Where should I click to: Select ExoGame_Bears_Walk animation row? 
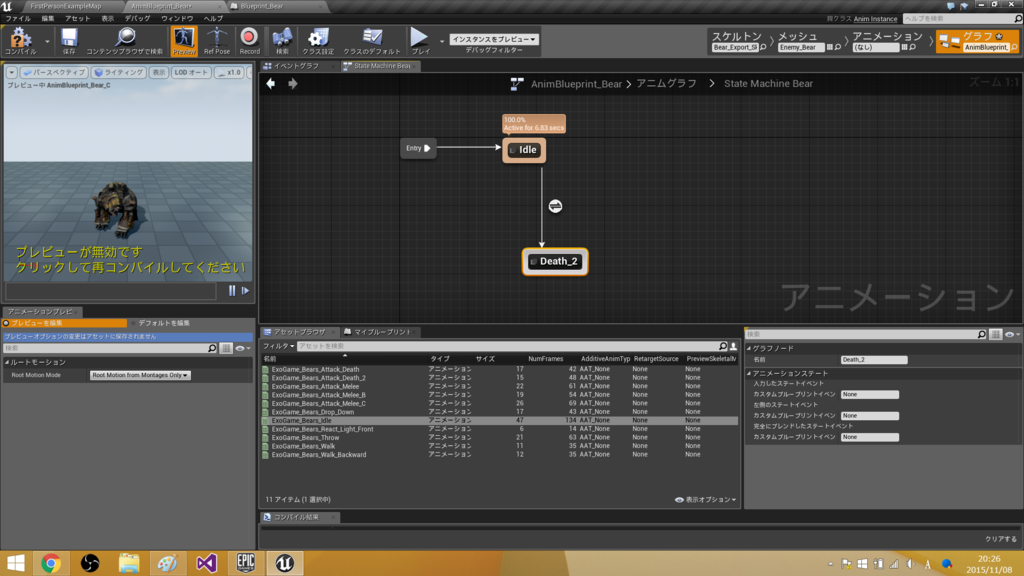click(x=501, y=447)
